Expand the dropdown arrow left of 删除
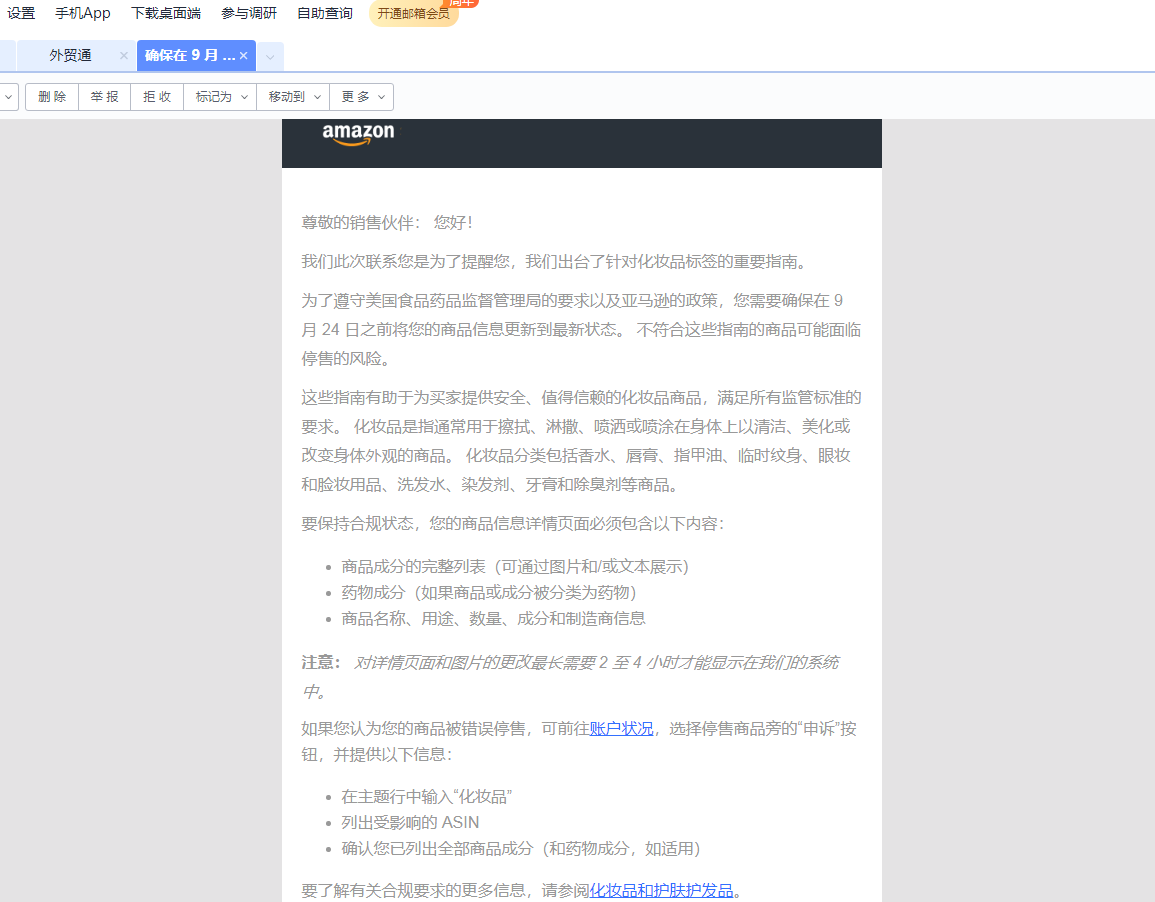 pos(8,96)
